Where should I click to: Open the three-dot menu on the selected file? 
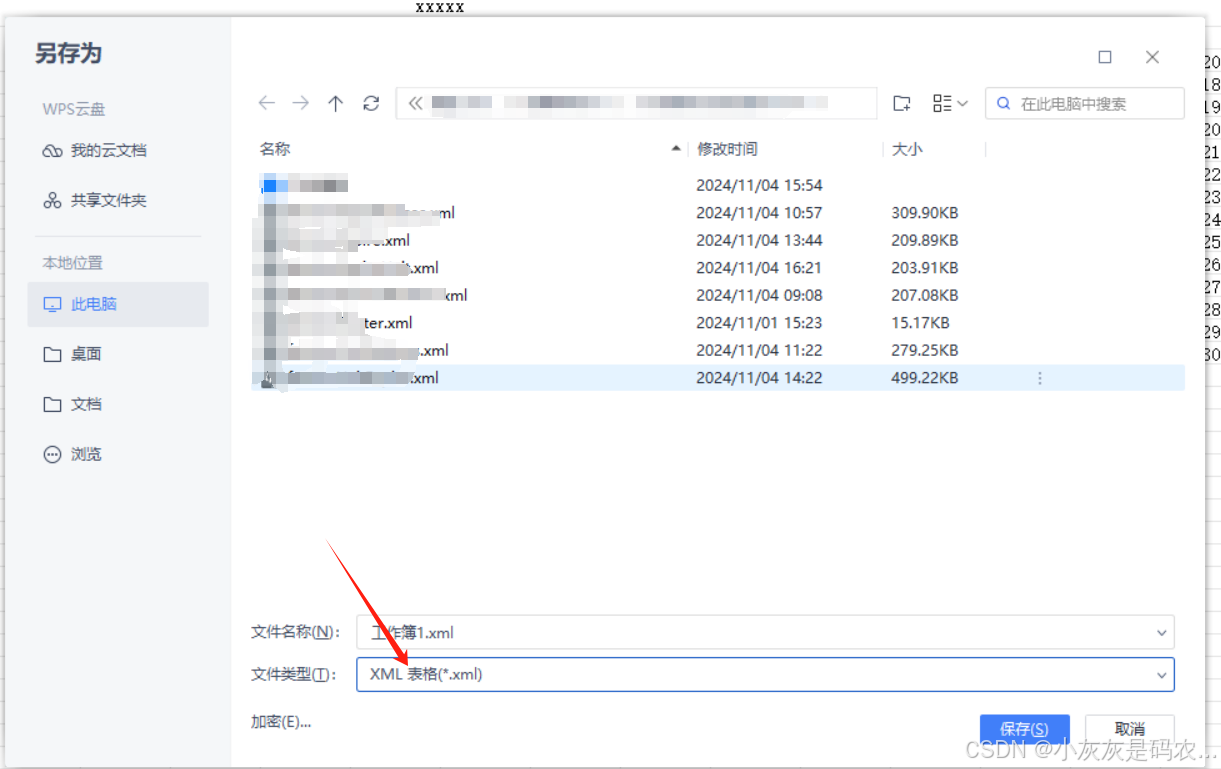1040,378
